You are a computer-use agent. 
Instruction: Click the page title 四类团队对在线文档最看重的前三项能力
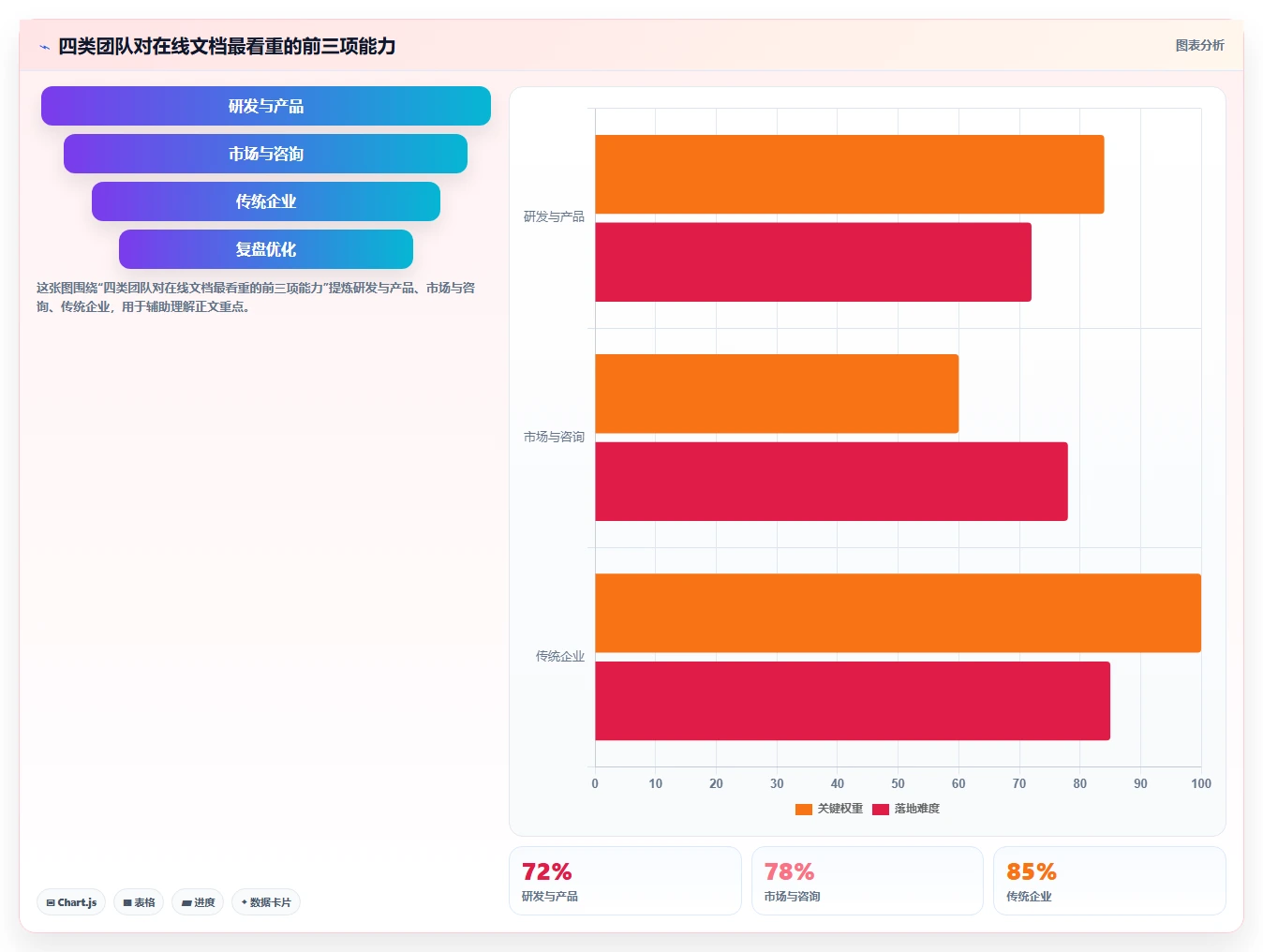click(x=227, y=46)
